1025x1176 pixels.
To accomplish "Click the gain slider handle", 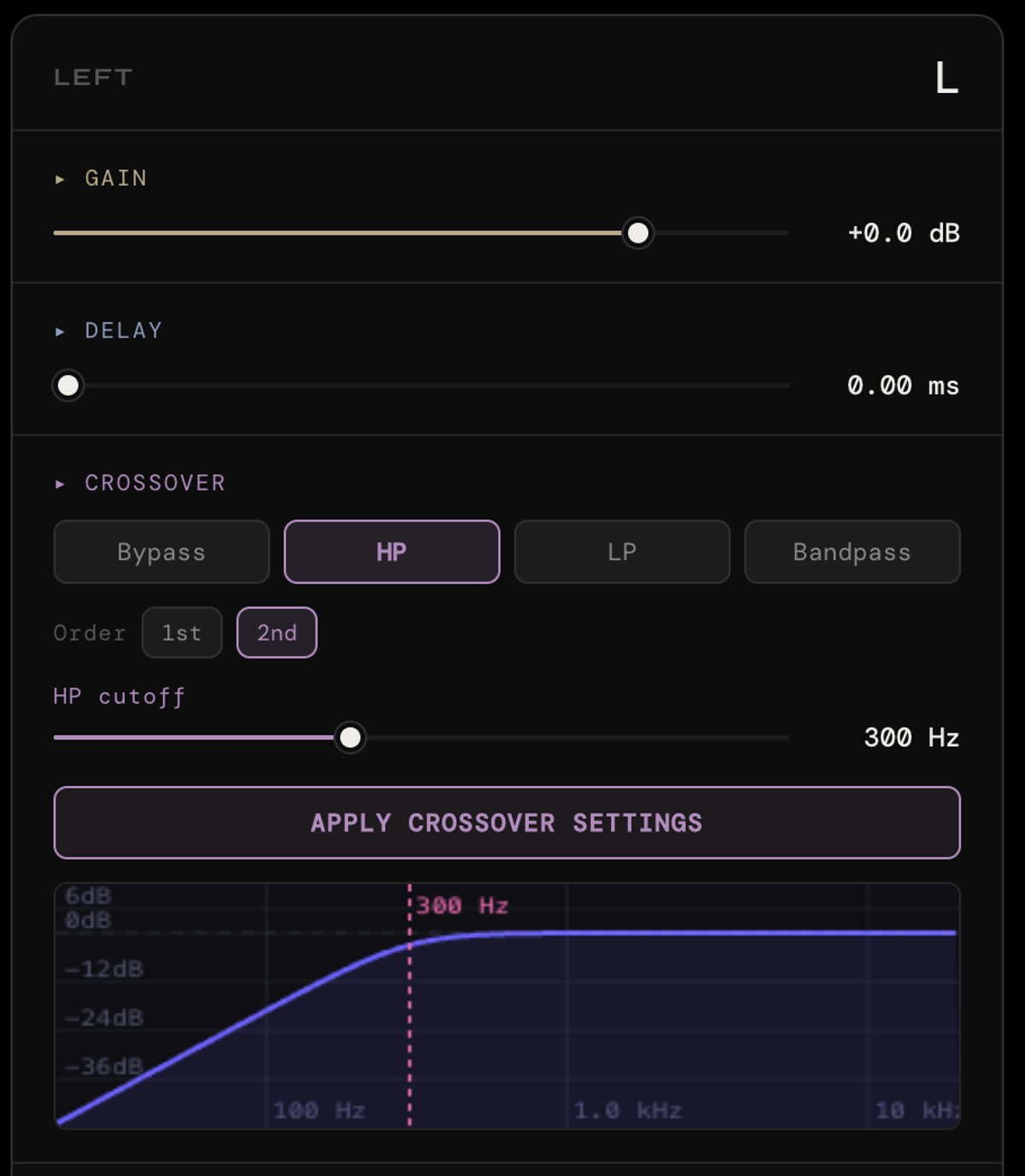I will (x=638, y=233).
